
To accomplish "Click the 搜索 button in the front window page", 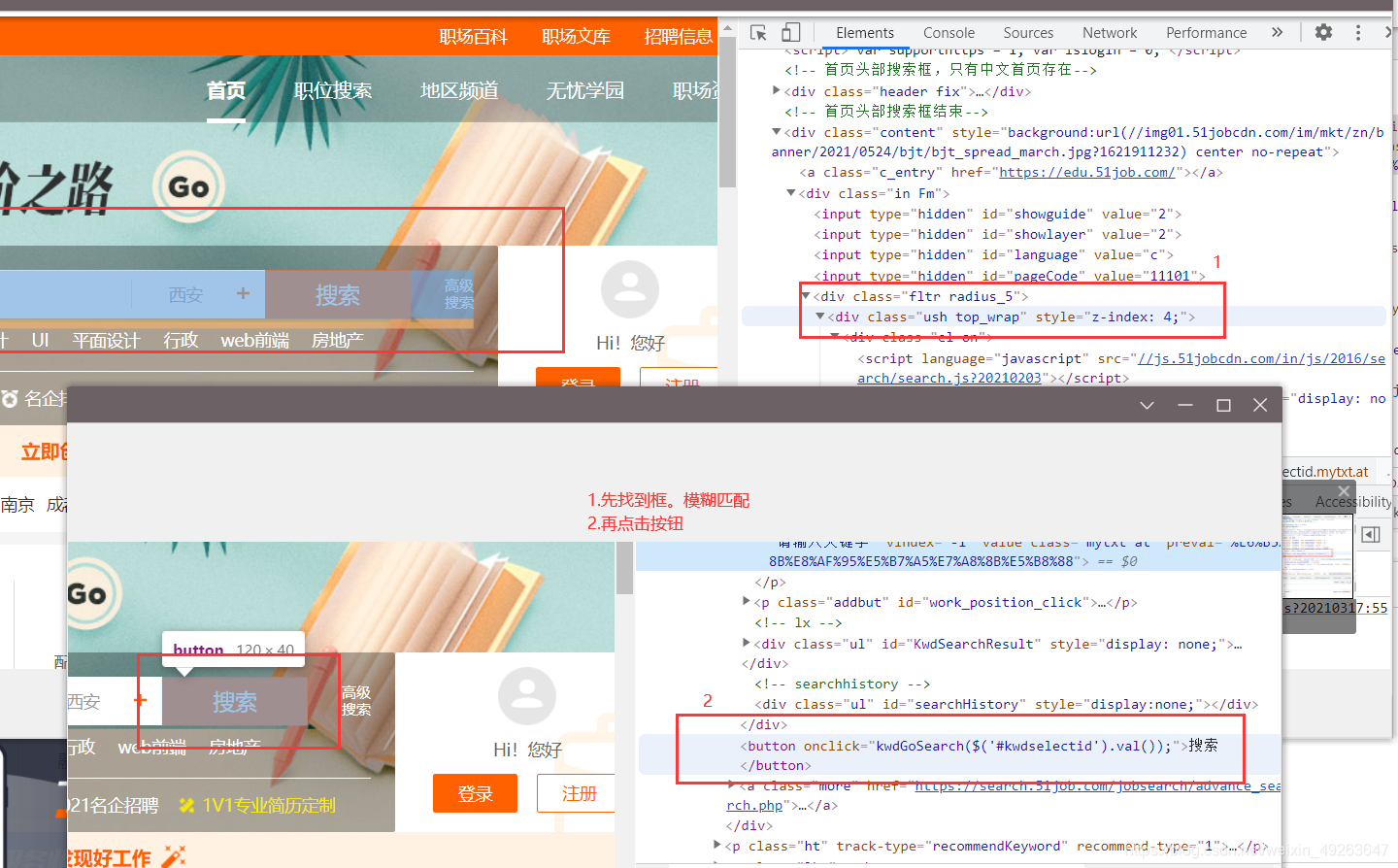I will pyautogui.click(x=235, y=701).
